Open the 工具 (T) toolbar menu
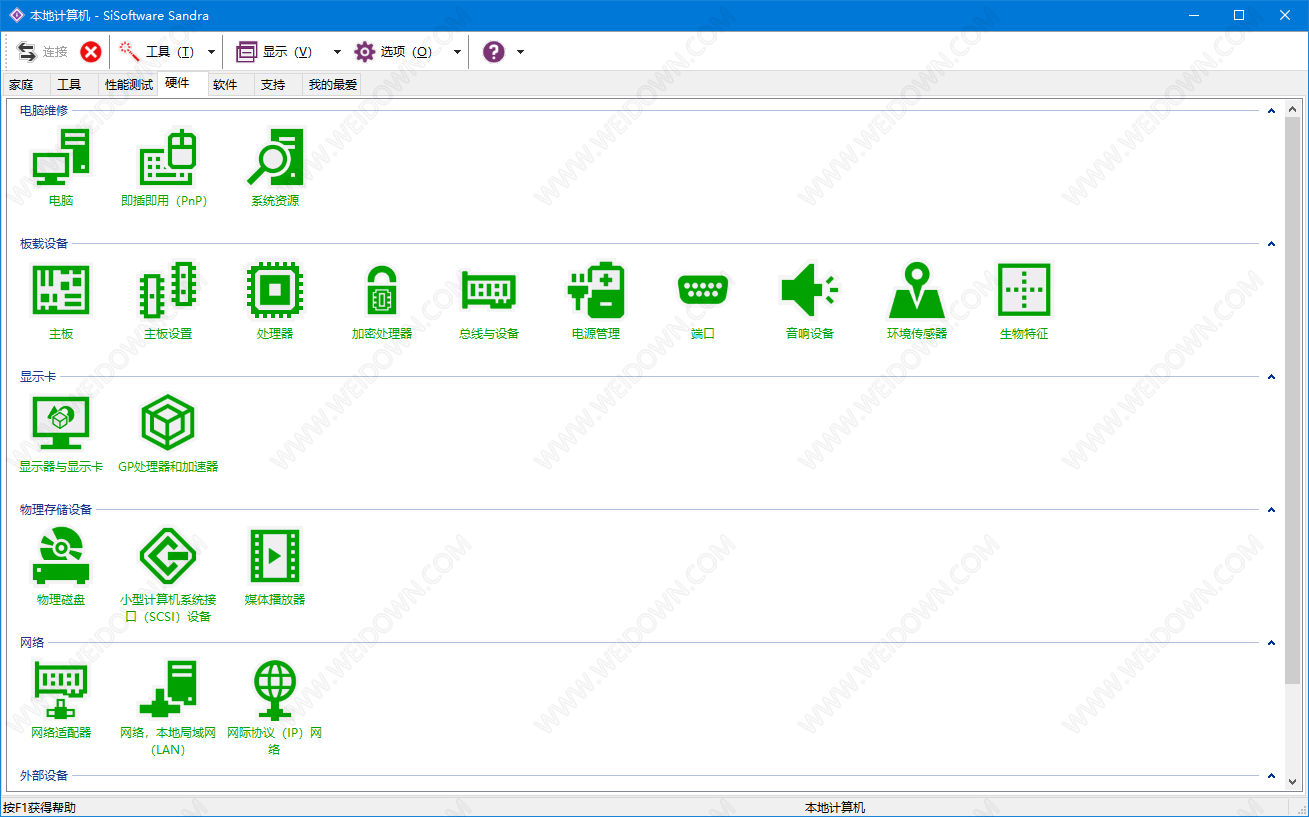The image size is (1309, 817). point(158,52)
